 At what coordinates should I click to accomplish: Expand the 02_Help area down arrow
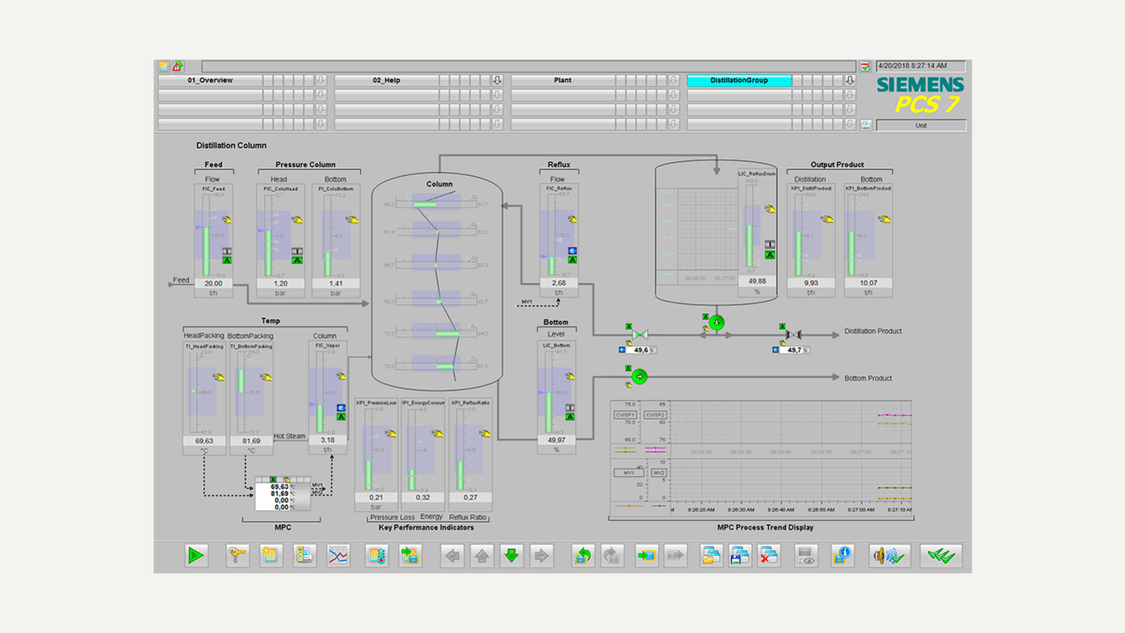pos(497,80)
